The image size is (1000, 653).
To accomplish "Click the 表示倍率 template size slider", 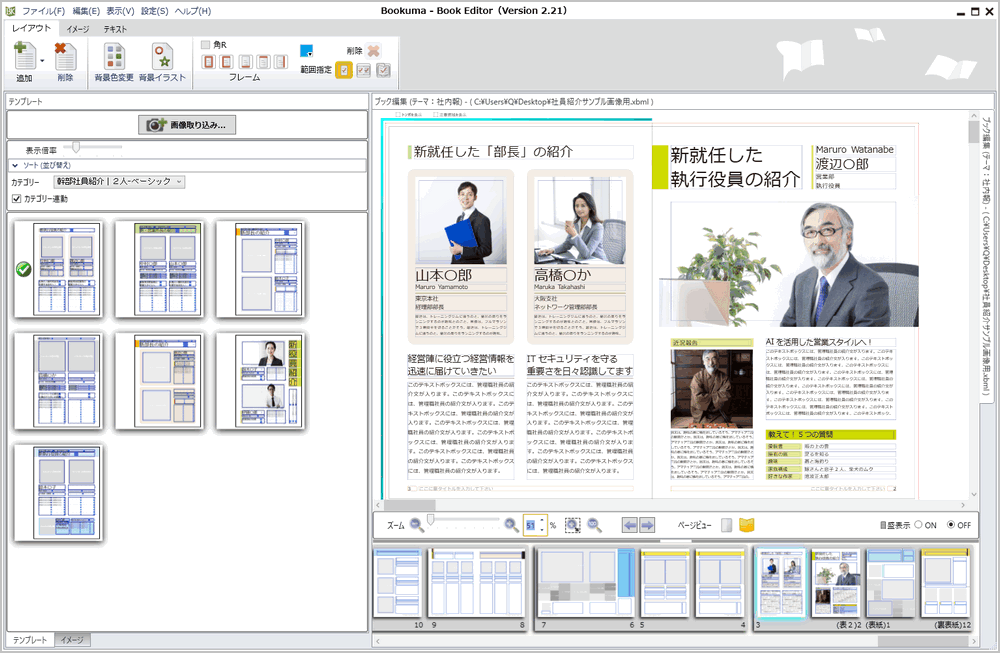I will coord(77,148).
